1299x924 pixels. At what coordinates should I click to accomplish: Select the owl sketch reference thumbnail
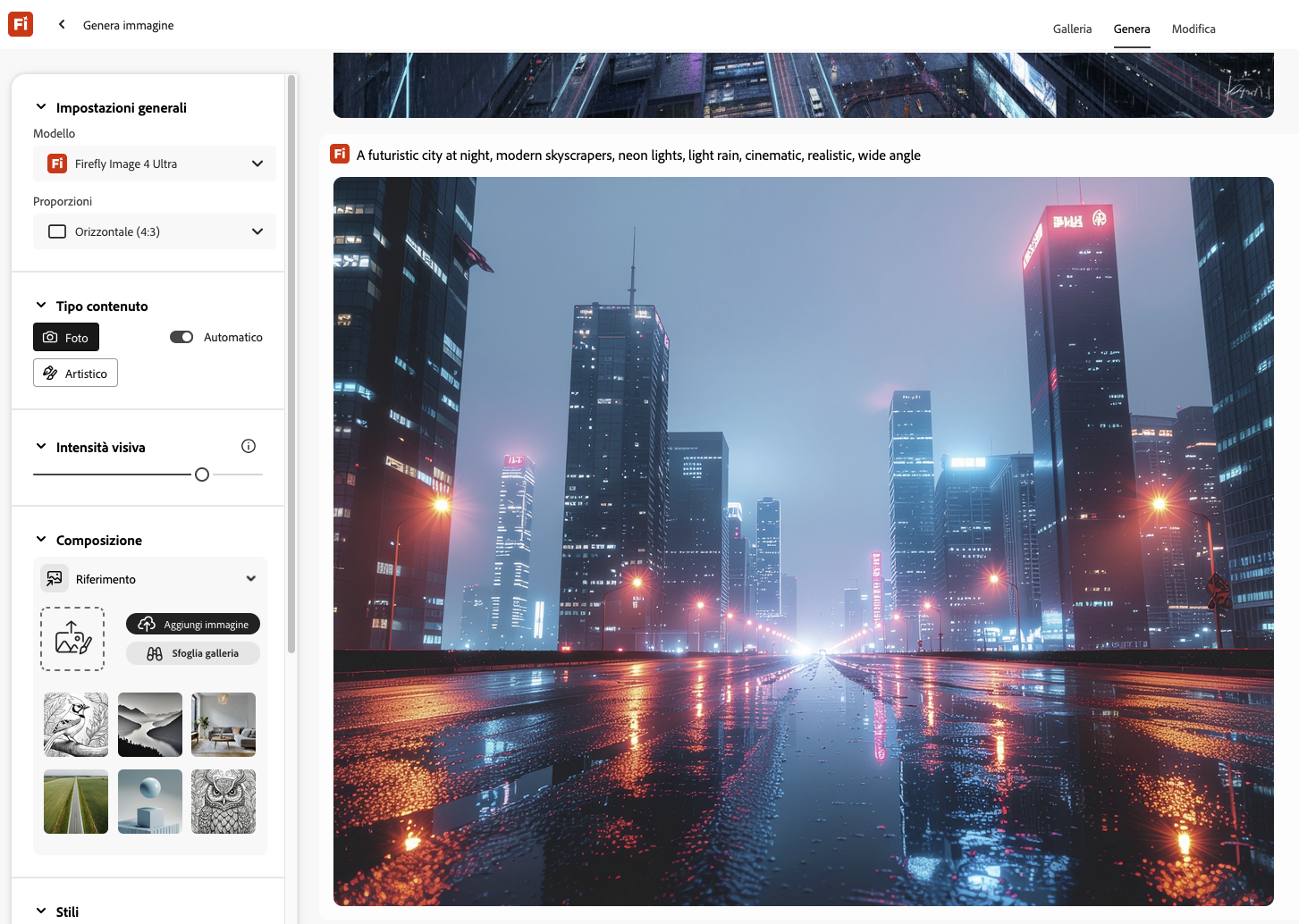224,802
